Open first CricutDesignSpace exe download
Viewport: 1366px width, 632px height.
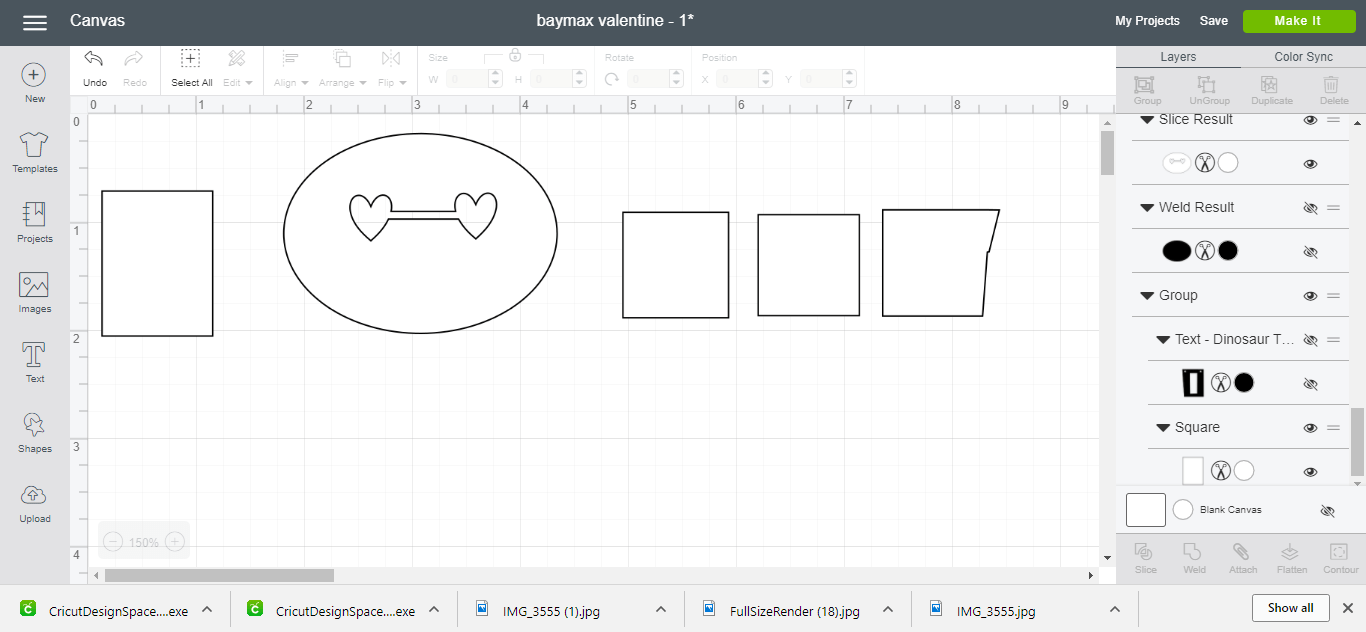coord(118,610)
